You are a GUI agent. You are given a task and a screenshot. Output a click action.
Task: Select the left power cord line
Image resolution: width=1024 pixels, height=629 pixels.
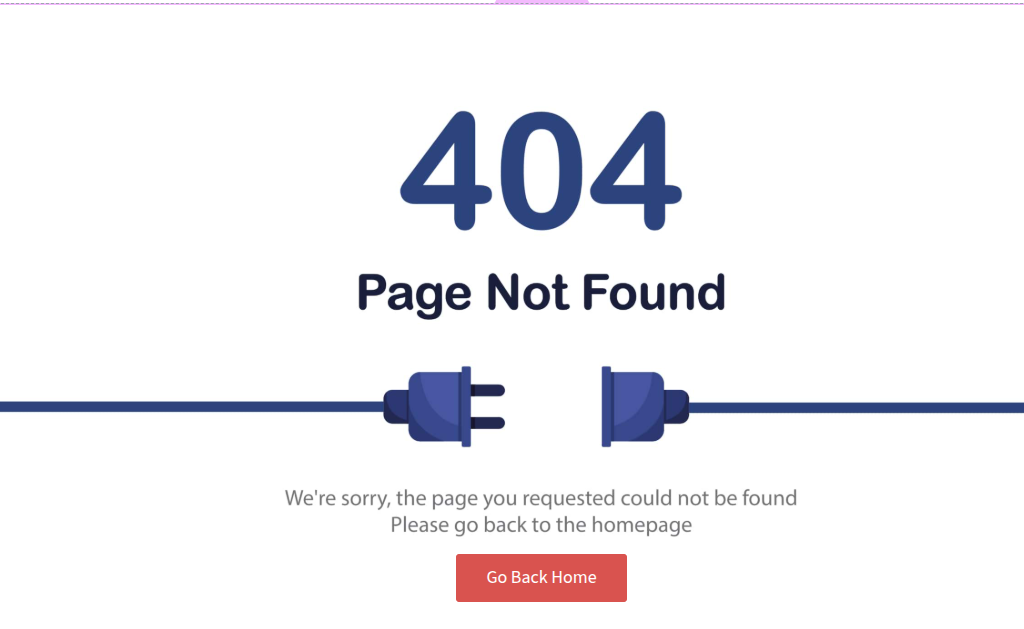pos(192,407)
